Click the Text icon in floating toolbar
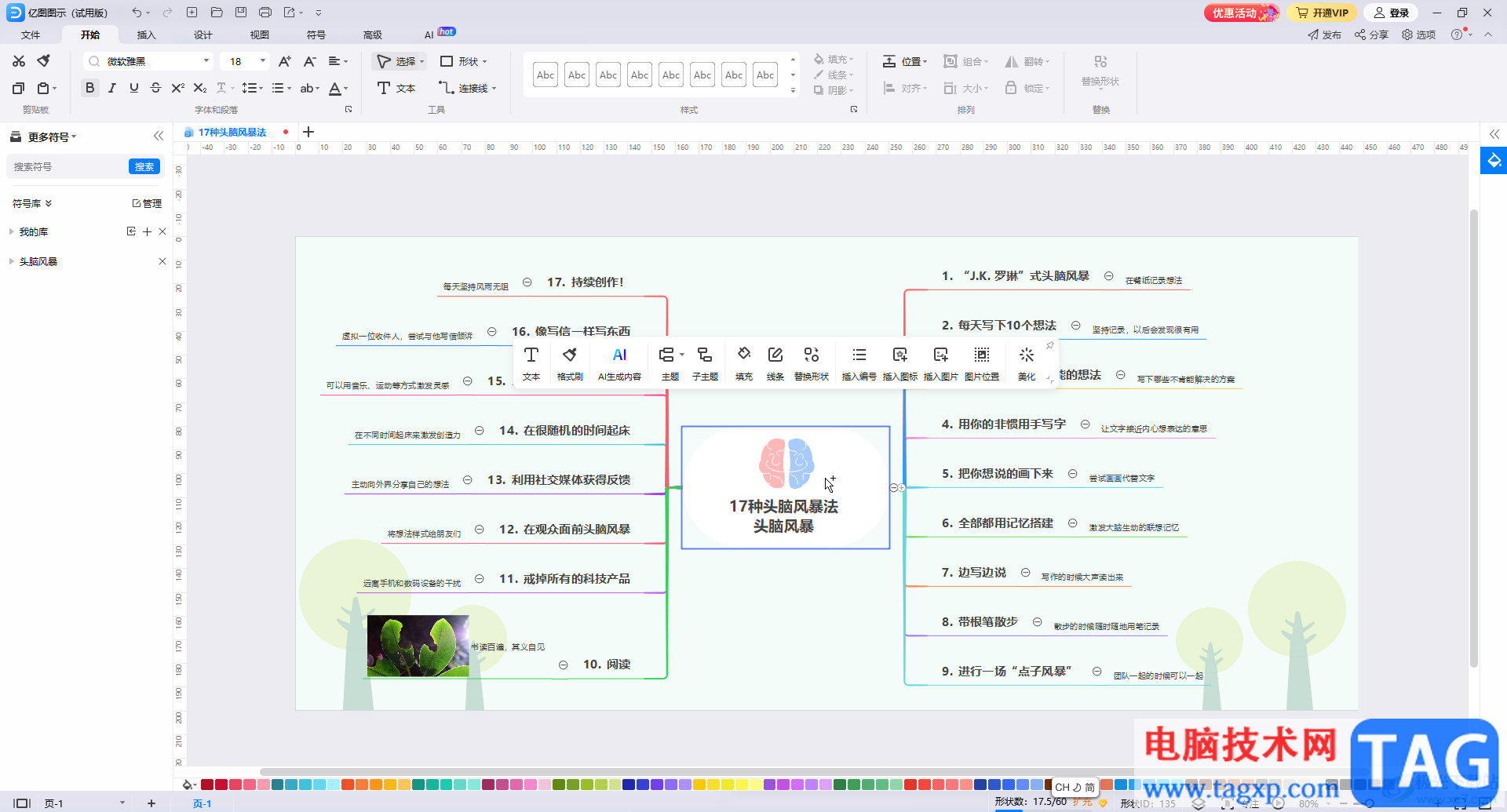The height and width of the screenshot is (812, 1507). (x=531, y=363)
